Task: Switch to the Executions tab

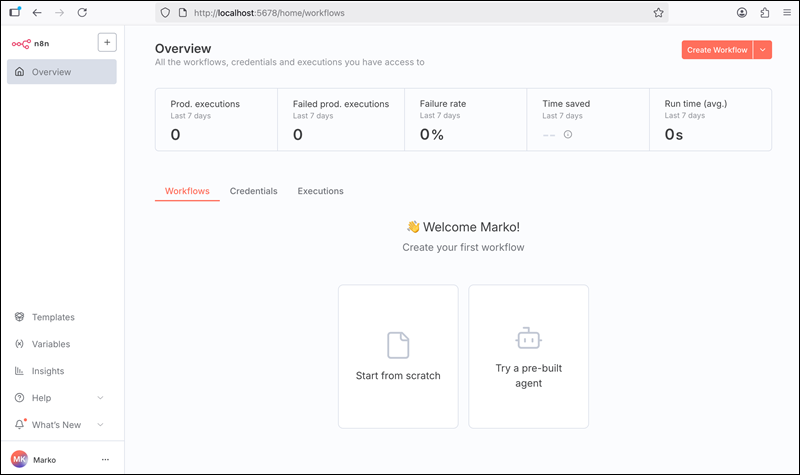Action: coord(320,191)
